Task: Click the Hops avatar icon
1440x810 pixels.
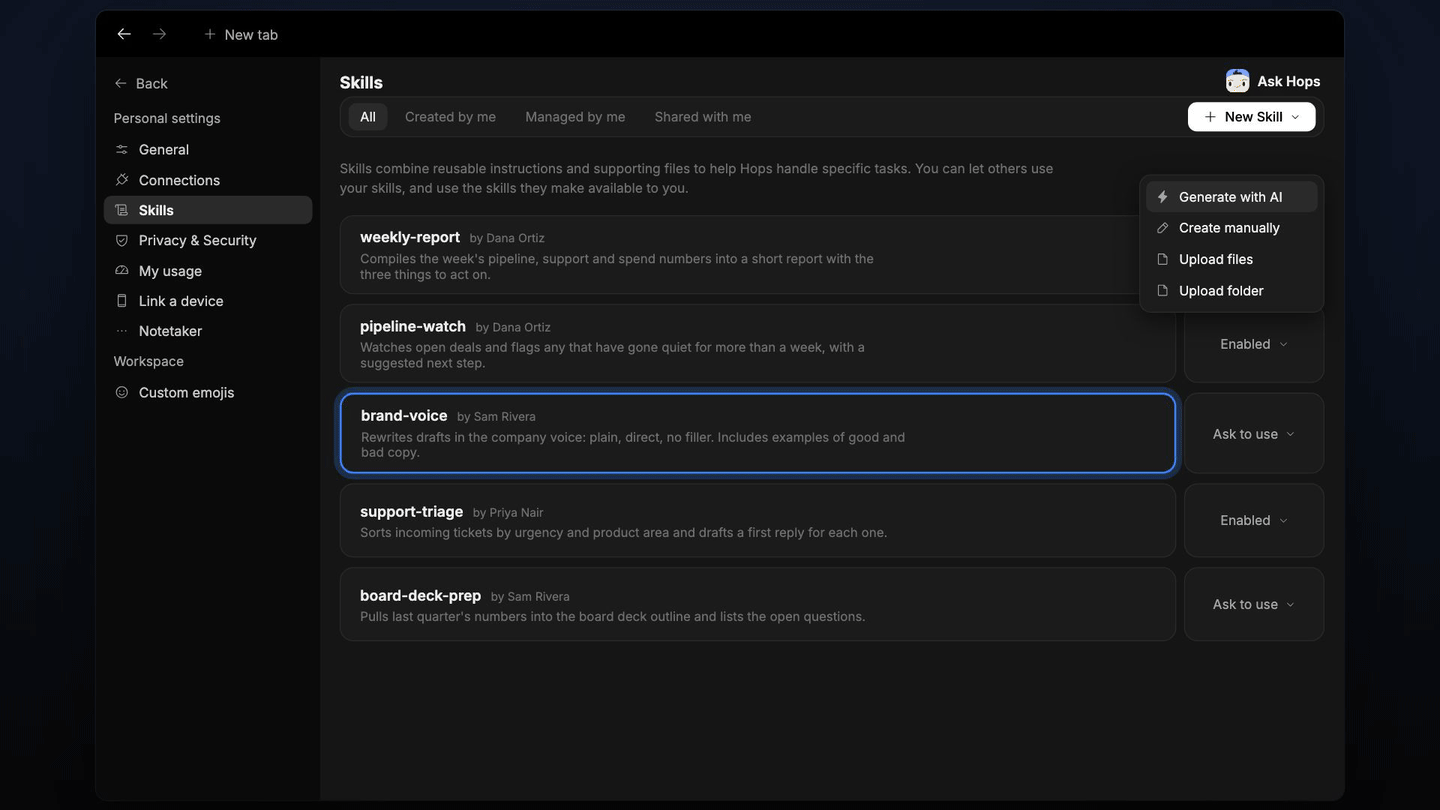Action: (1238, 81)
